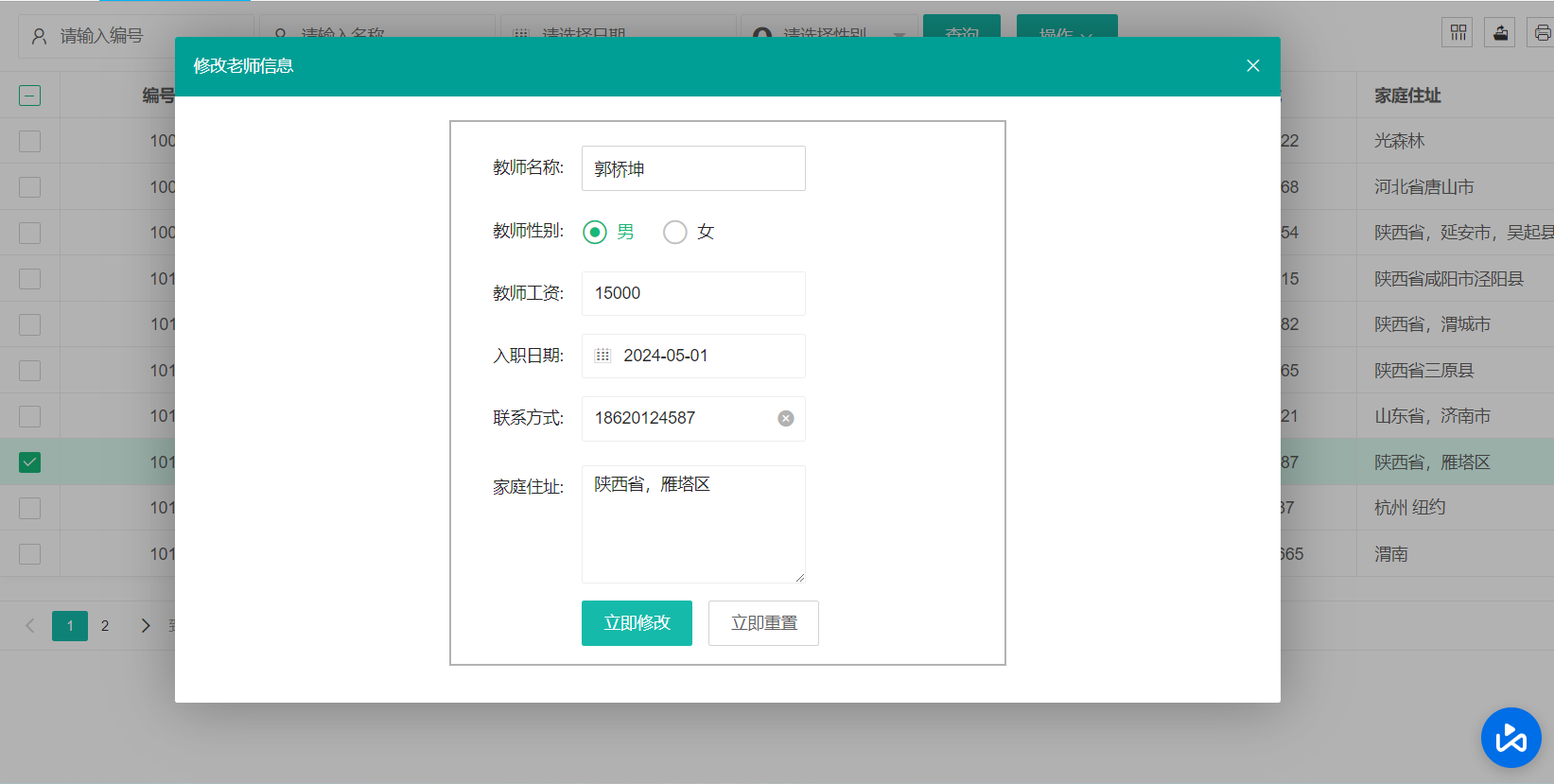
Task: Click the cell 山东省，济南市
Action: [1432, 416]
